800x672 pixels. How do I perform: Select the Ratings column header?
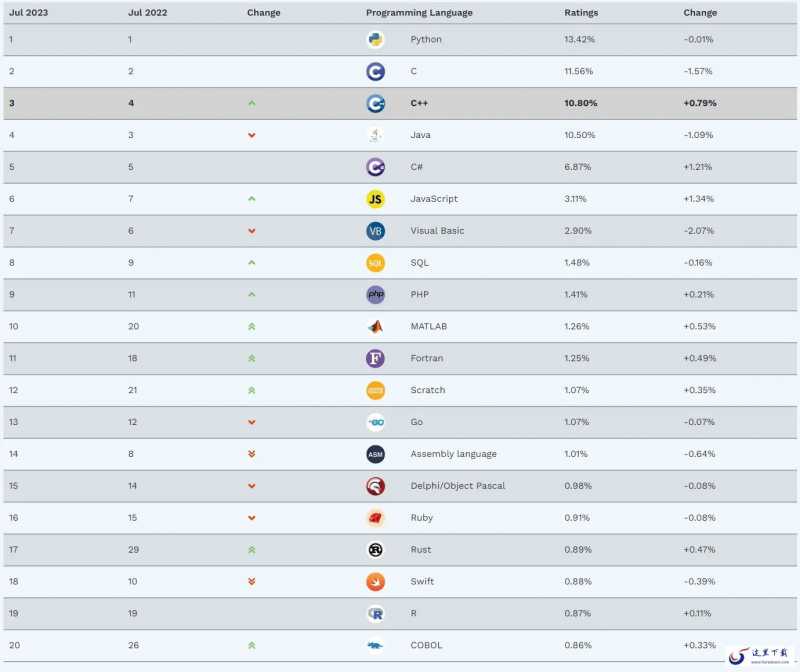(x=581, y=12)
